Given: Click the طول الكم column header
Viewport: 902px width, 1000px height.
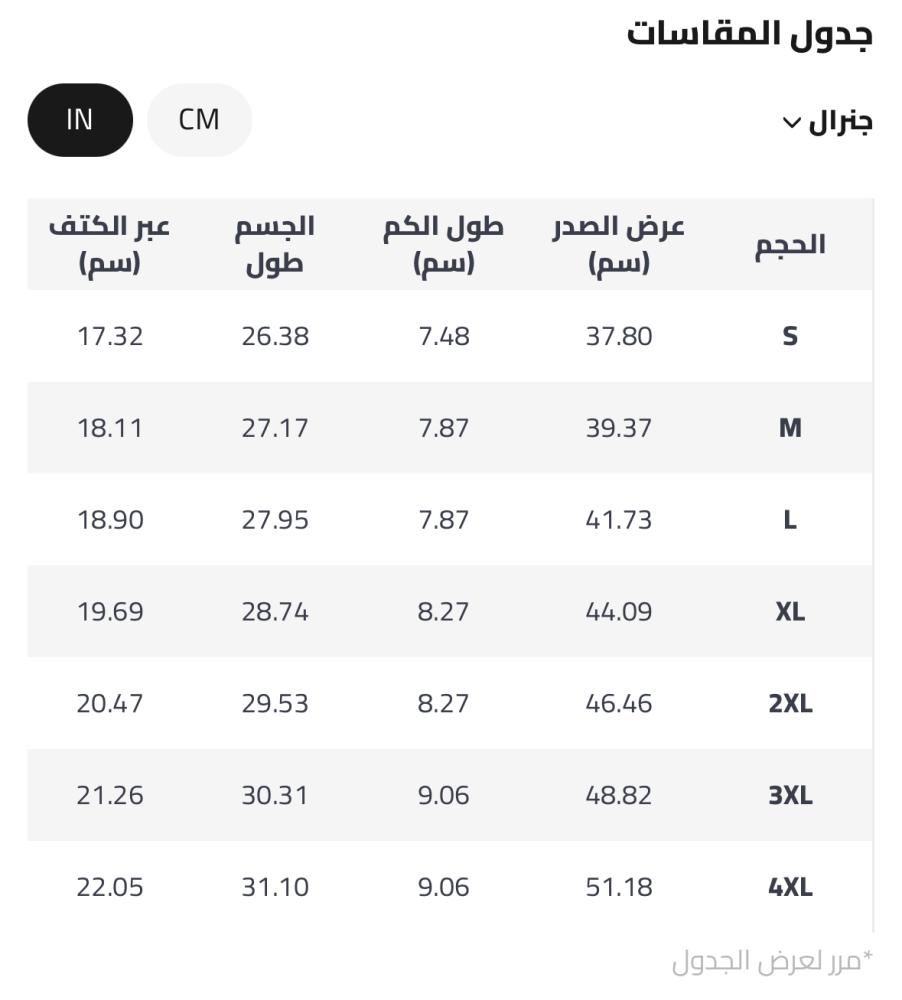Looking at the screenshot, I should pos(443,245).
